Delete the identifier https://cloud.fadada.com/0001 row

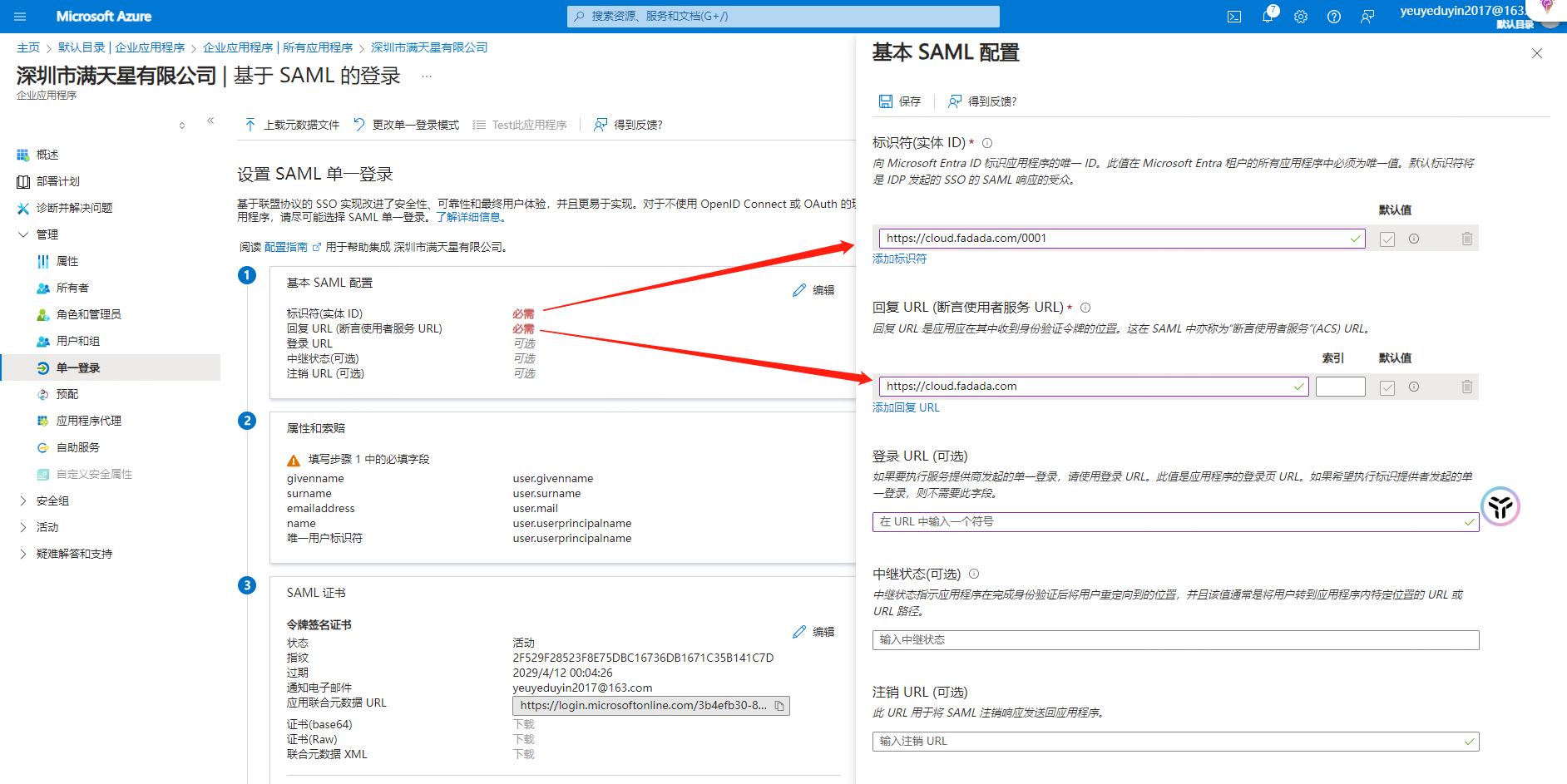click(x=1467, y=239)
